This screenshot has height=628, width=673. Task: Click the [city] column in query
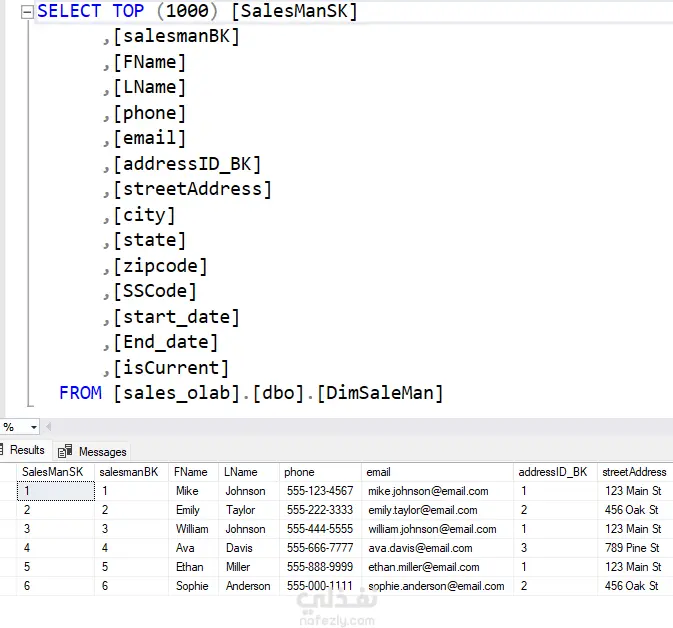click(144, 215)
